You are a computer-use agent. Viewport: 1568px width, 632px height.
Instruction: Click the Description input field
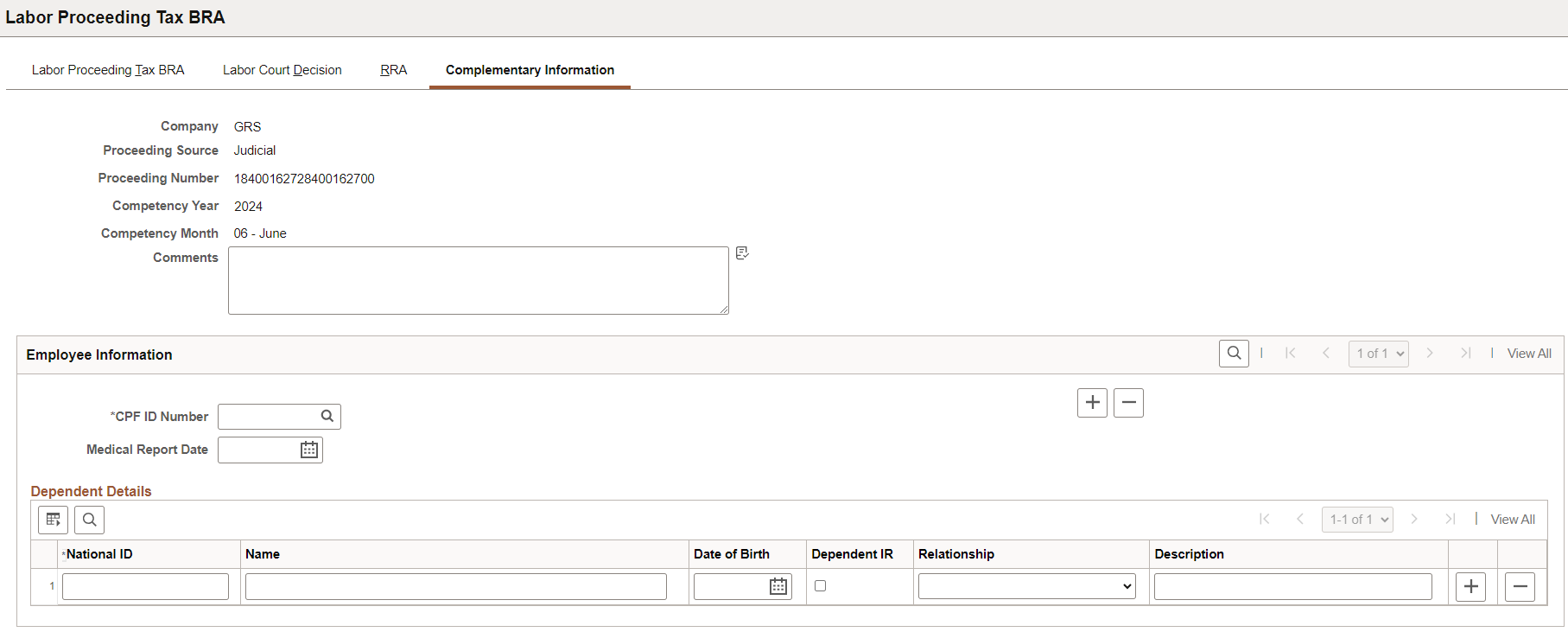click(1293, 586)
